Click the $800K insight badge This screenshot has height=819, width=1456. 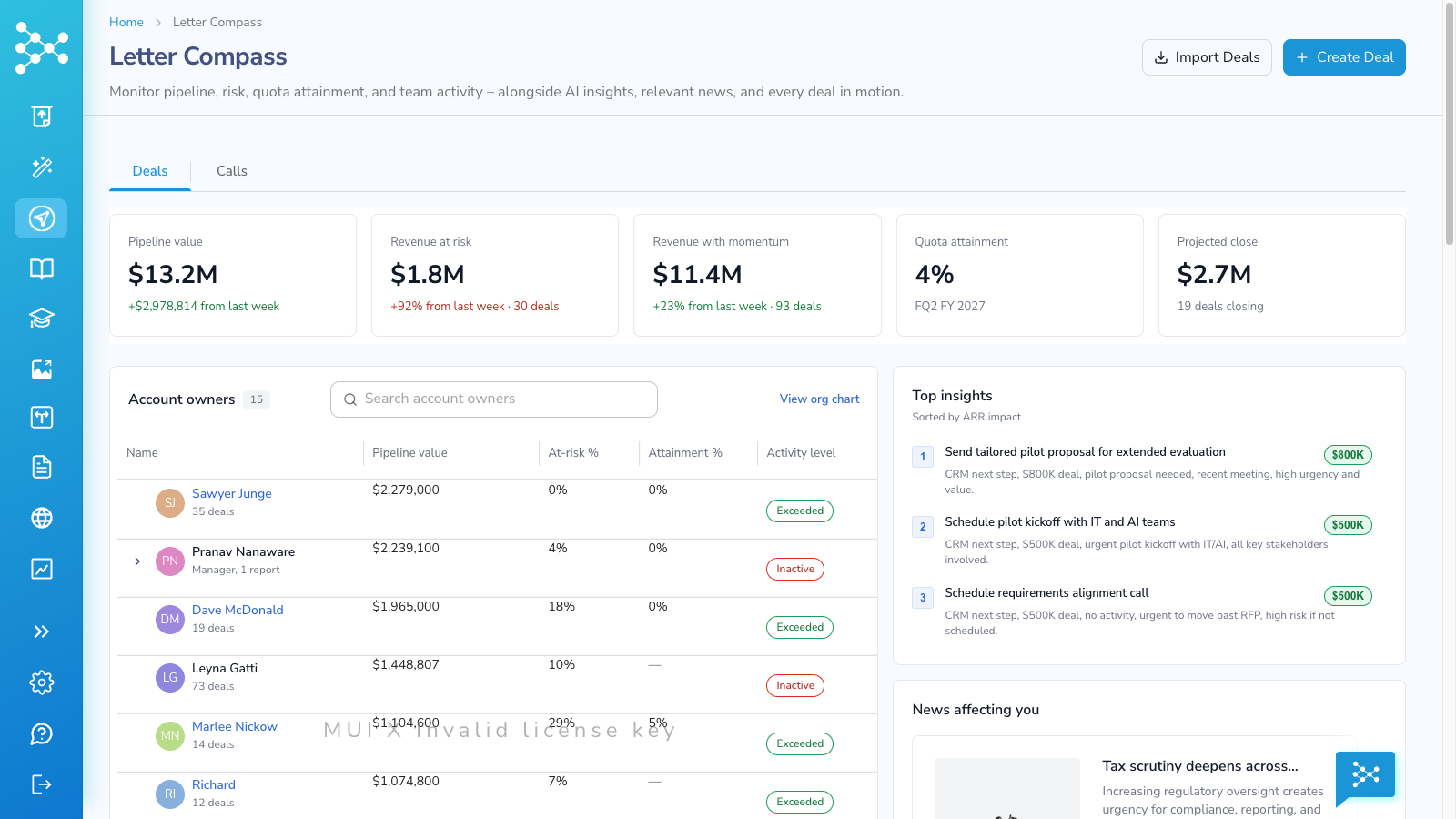[x=1348, y=455]
